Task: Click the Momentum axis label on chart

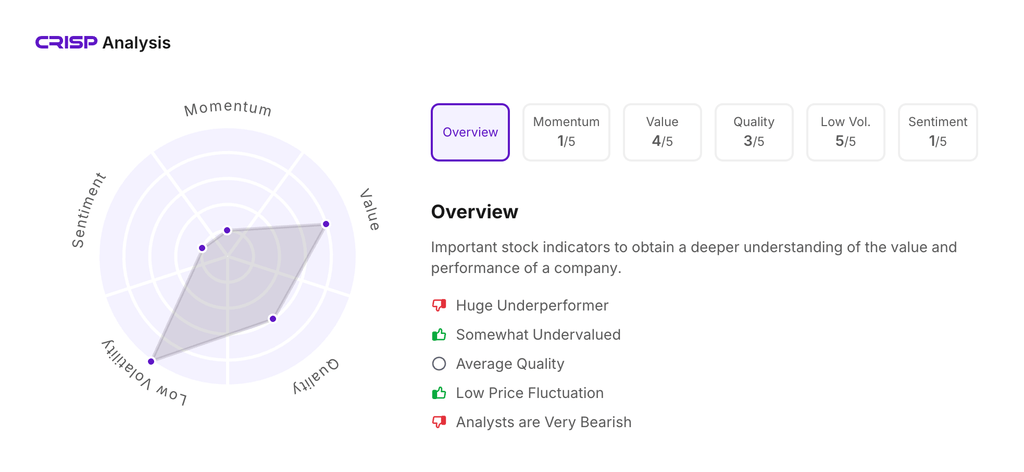Action: coord(228,109)
